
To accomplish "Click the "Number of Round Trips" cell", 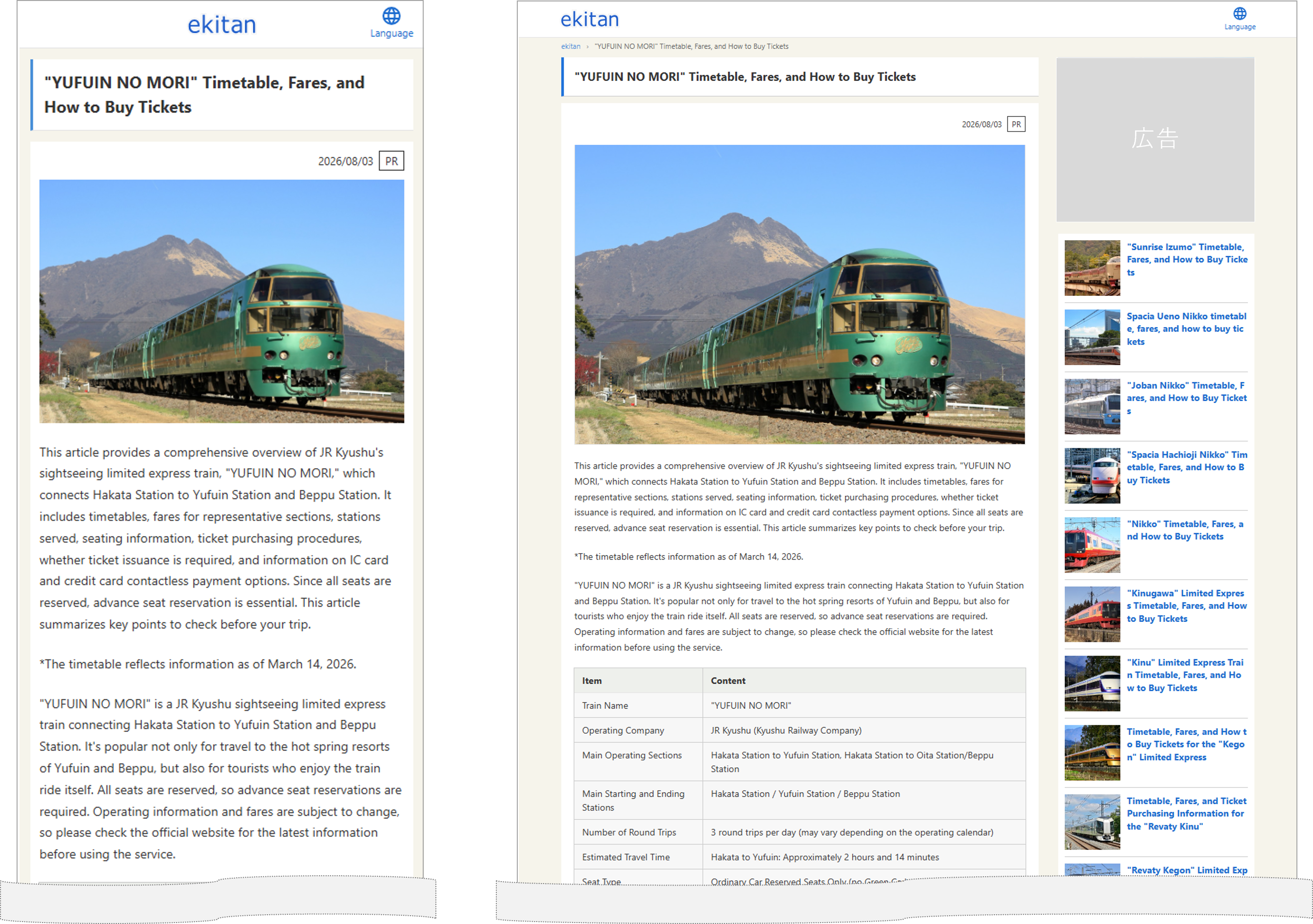I will 638,832.
